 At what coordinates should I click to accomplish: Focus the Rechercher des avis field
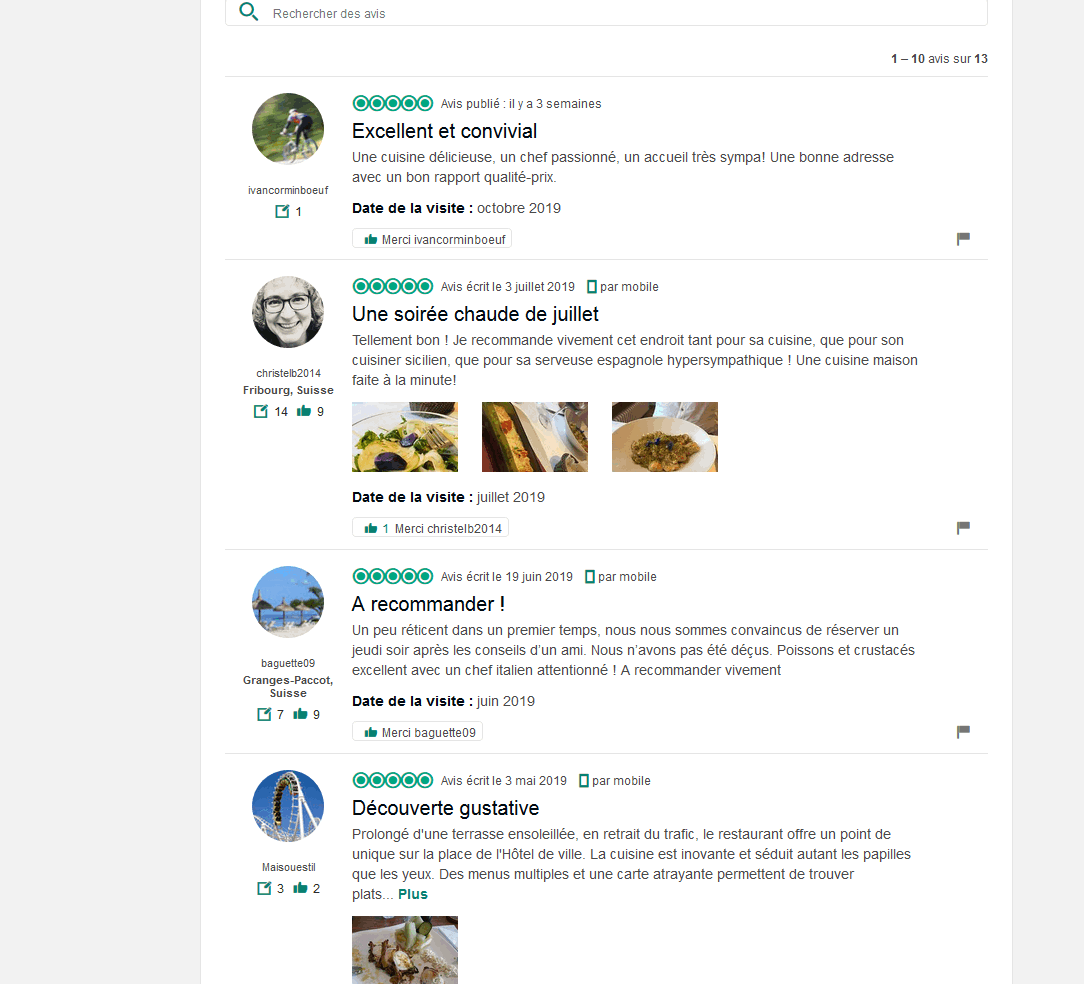pos(606,13)
